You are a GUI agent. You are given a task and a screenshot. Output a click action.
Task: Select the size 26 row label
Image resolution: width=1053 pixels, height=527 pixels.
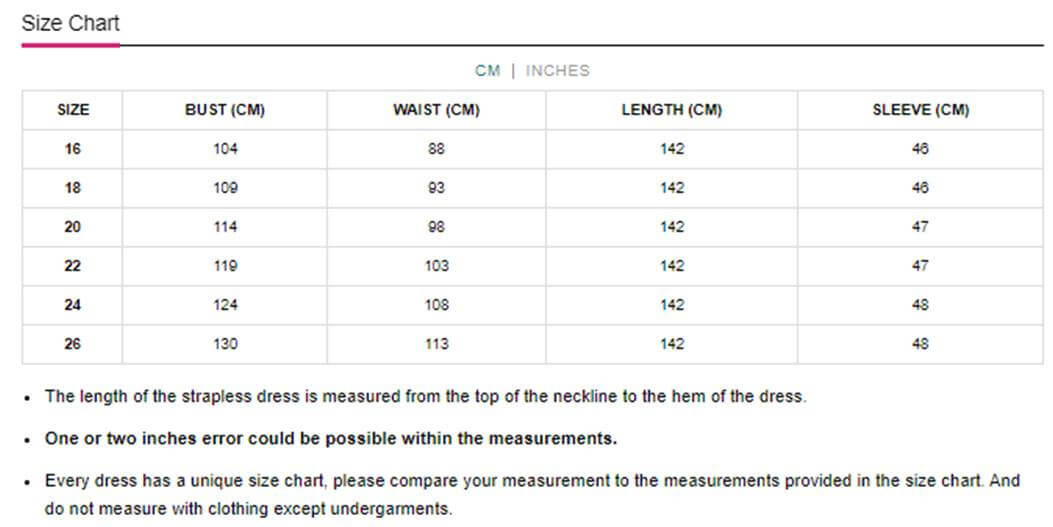coord(73,344)
